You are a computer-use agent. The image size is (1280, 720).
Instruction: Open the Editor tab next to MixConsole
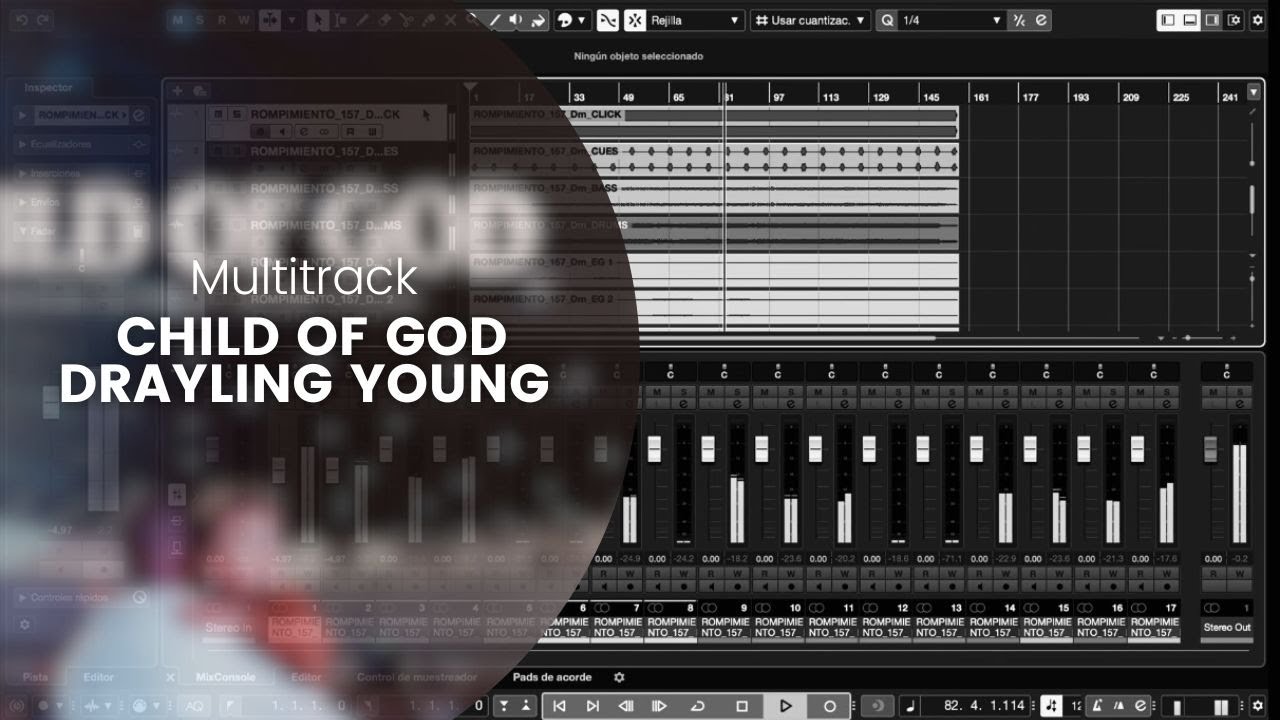tap(306, 677)
